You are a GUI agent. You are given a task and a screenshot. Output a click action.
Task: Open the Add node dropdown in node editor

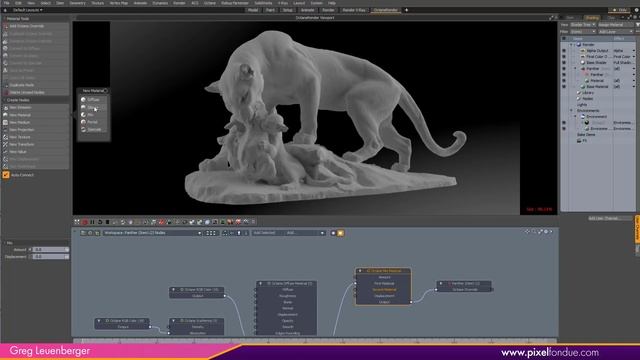point(305,233)
